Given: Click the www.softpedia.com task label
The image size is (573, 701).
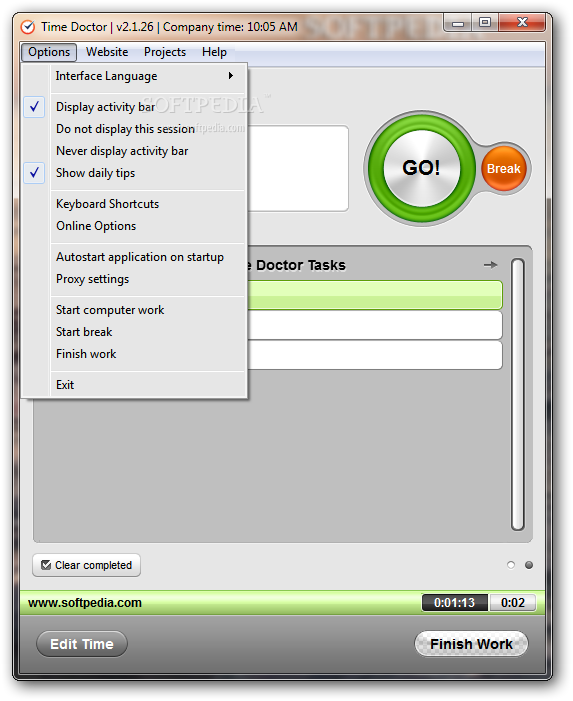Looking at the screenshot, I should (85, 603).
